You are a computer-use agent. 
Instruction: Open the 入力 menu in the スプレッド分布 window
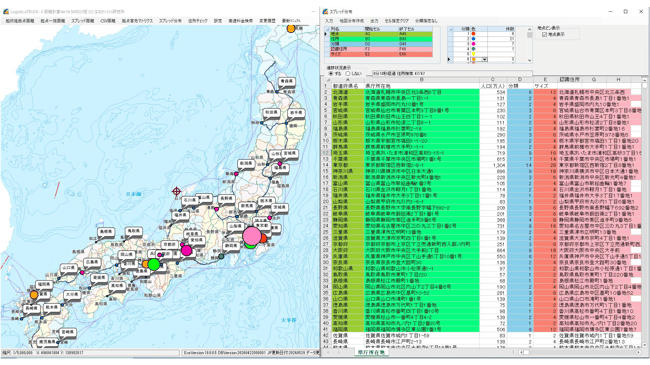(329, 21)
